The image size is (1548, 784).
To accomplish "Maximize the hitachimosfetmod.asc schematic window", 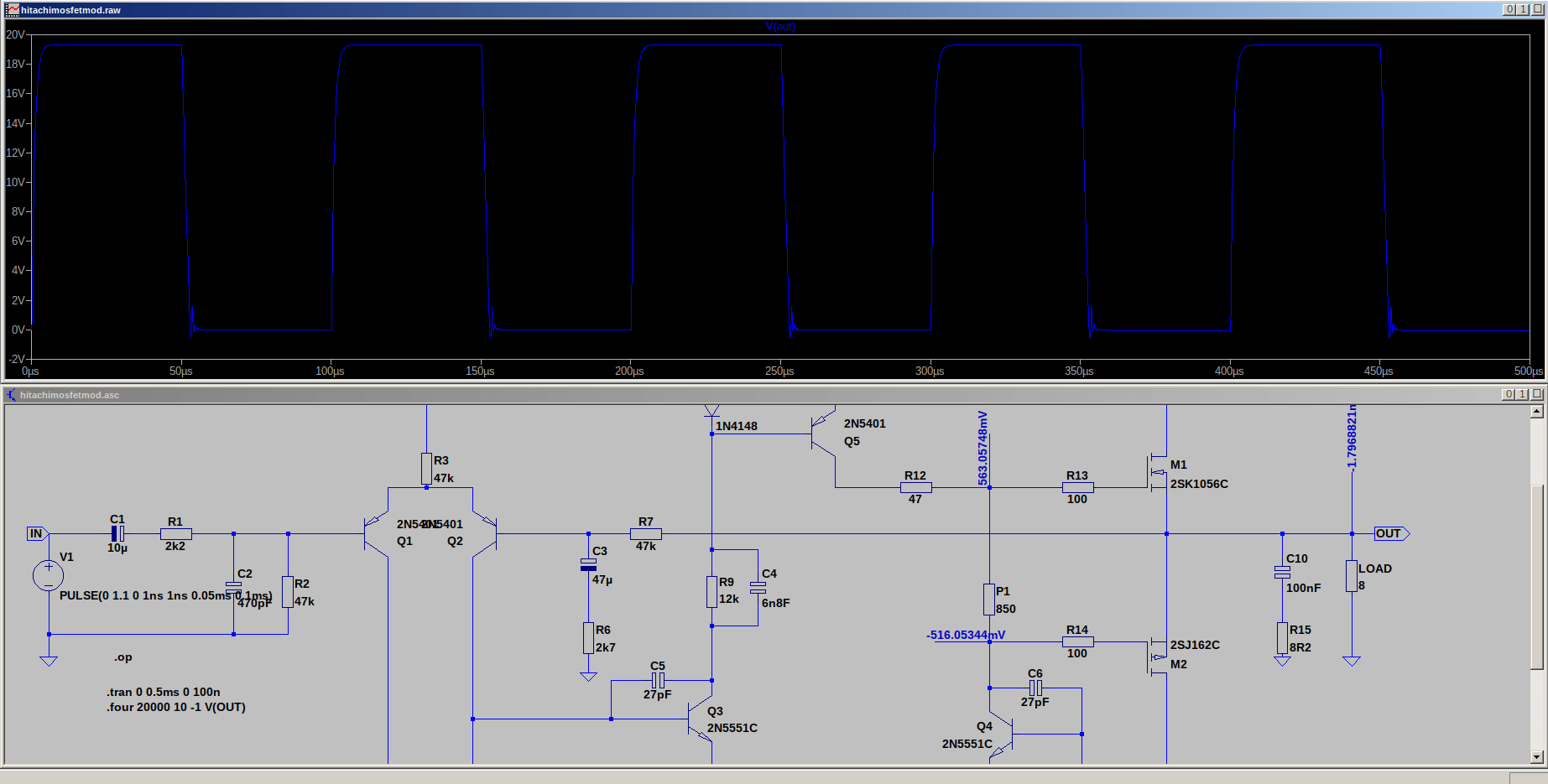I will 1523,394.
